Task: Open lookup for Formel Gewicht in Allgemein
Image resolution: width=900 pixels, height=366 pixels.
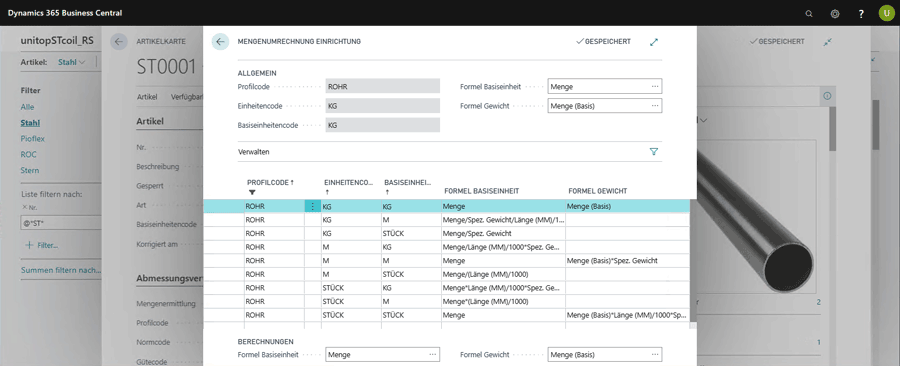Action: click(655, 106)
